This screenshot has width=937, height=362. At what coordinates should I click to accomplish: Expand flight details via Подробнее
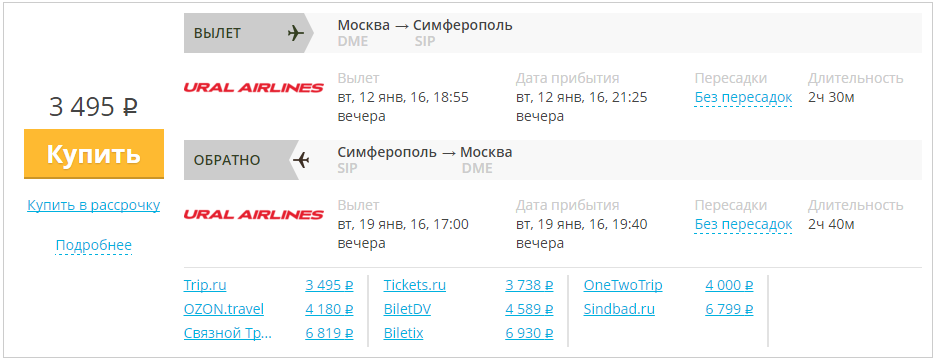point(94,246)
